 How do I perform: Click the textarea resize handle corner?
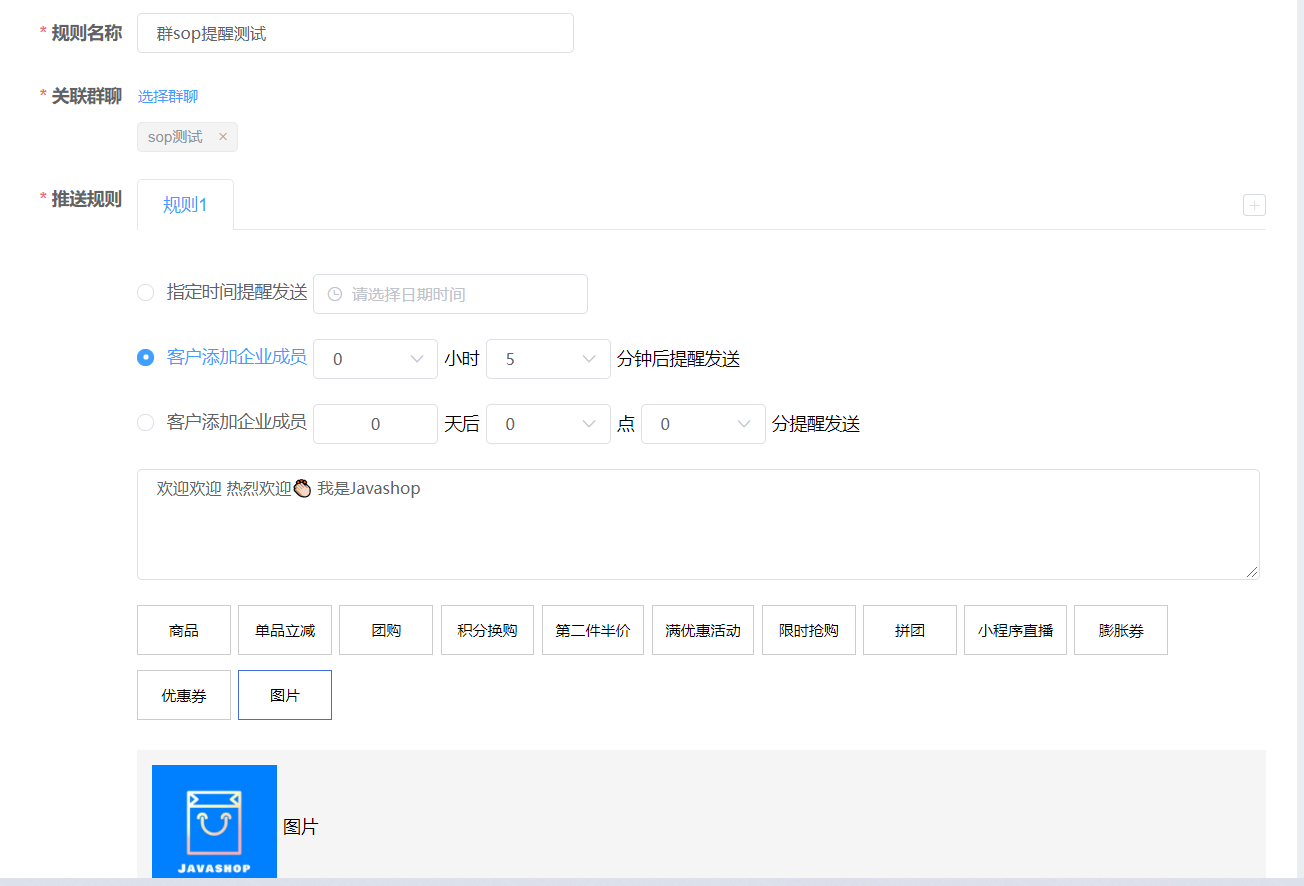click(x=1252, y=571)
